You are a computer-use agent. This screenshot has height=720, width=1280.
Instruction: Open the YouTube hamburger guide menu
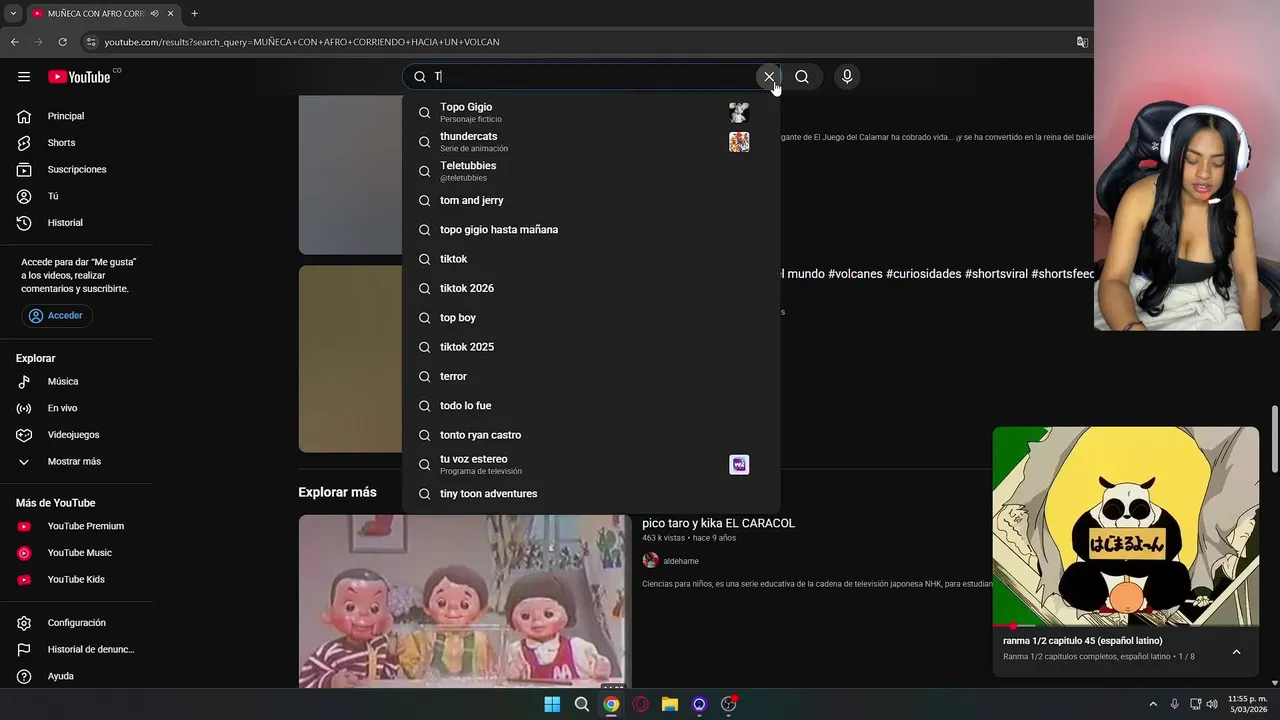pyautogui.click(x=24, y=77)
